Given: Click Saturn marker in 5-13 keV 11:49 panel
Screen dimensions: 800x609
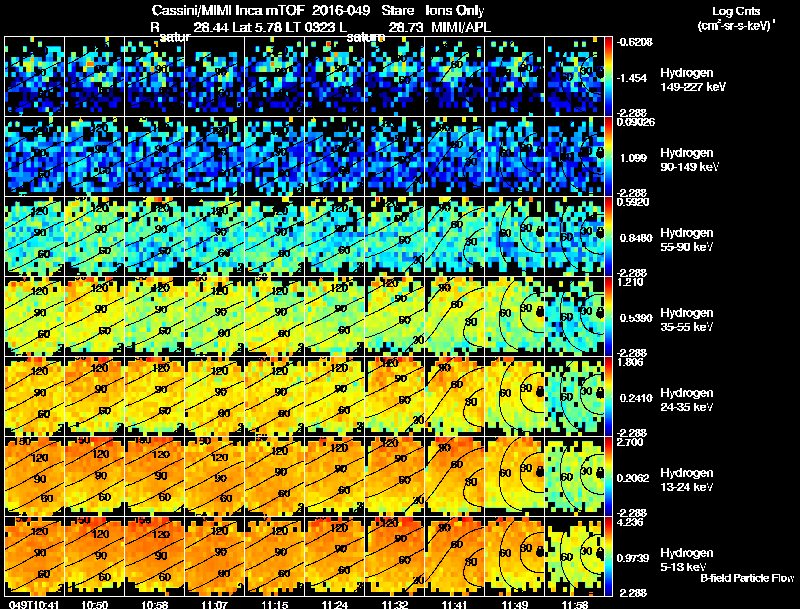Looking at the screenshot, I should [x=540, y=551].
